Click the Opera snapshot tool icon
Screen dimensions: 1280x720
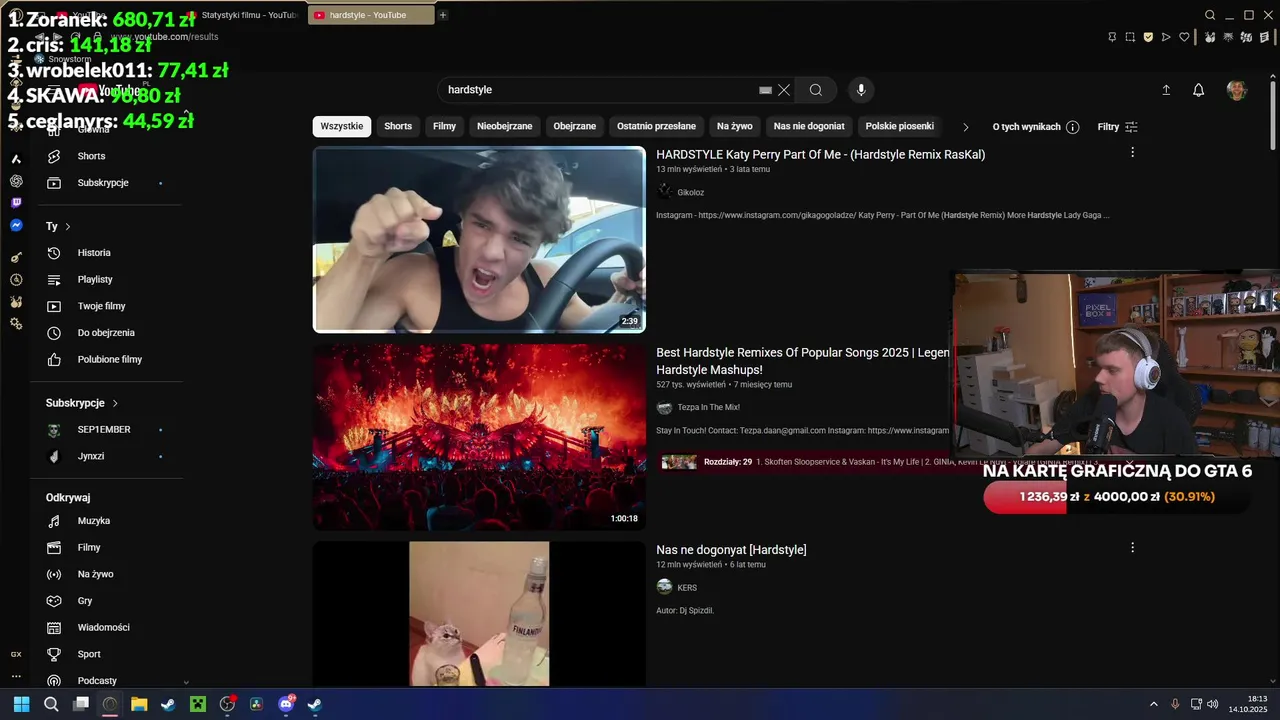pos(1130,37)
